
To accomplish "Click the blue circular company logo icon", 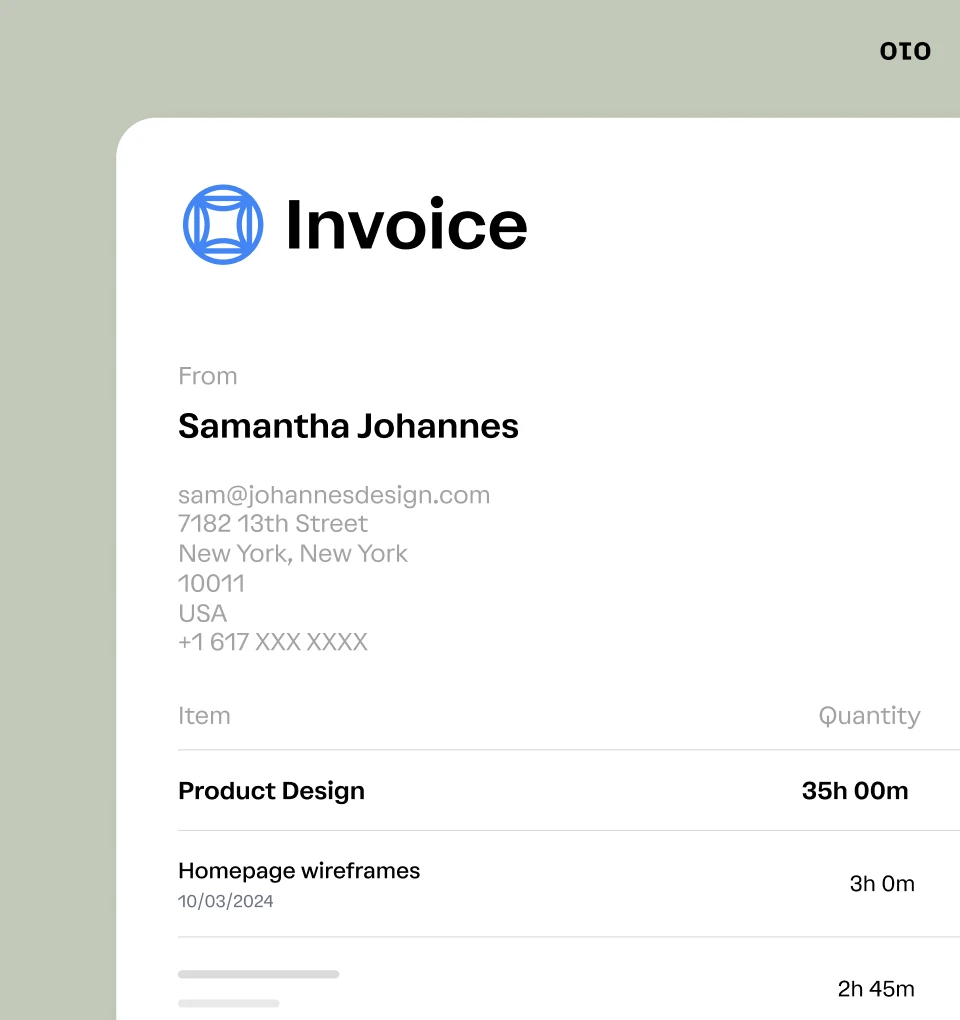I will tap(221, 224).
